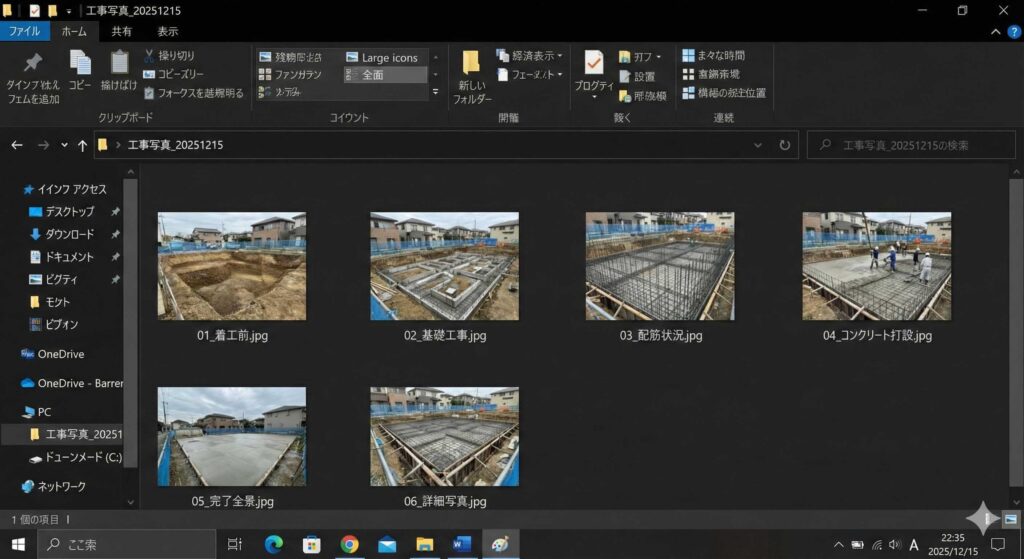The image size is (1024, 559).
Task: Open the recent locations dropdown next to Forward
Action: coord(64,145)
